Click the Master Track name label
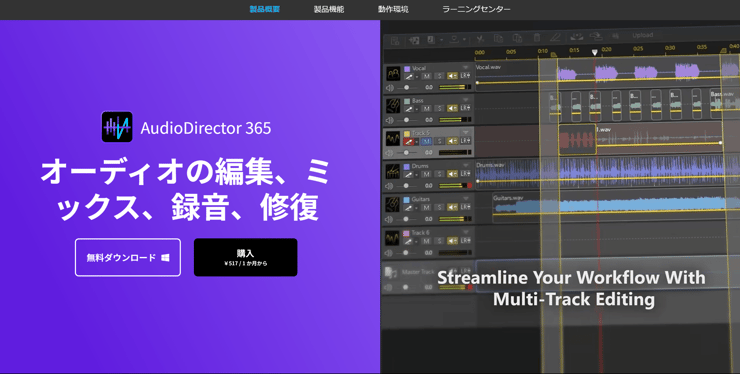This screenshot has height=374, width=740. (x=418, y=272)
